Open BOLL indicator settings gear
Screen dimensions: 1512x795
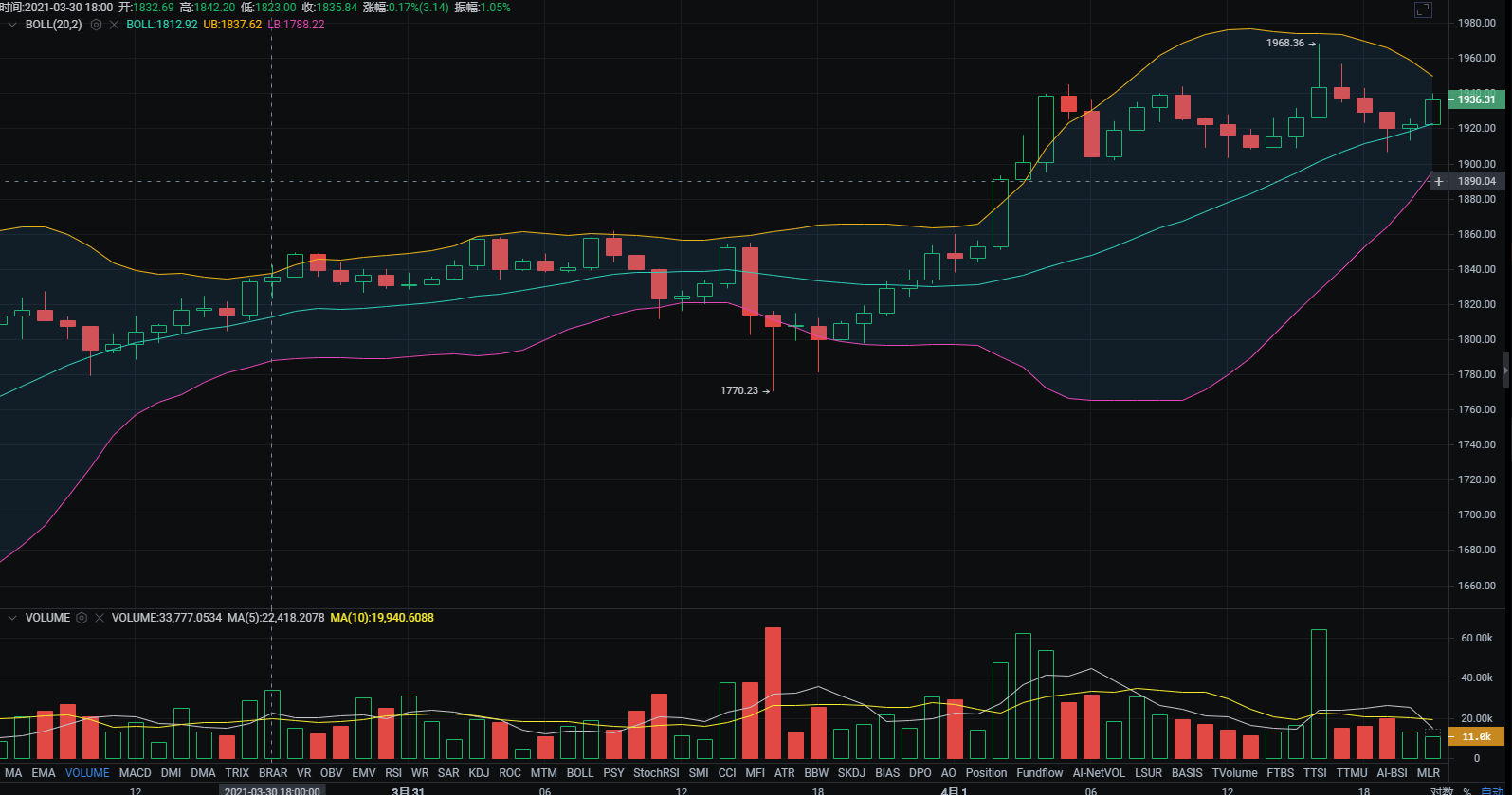tap(96, 25)
